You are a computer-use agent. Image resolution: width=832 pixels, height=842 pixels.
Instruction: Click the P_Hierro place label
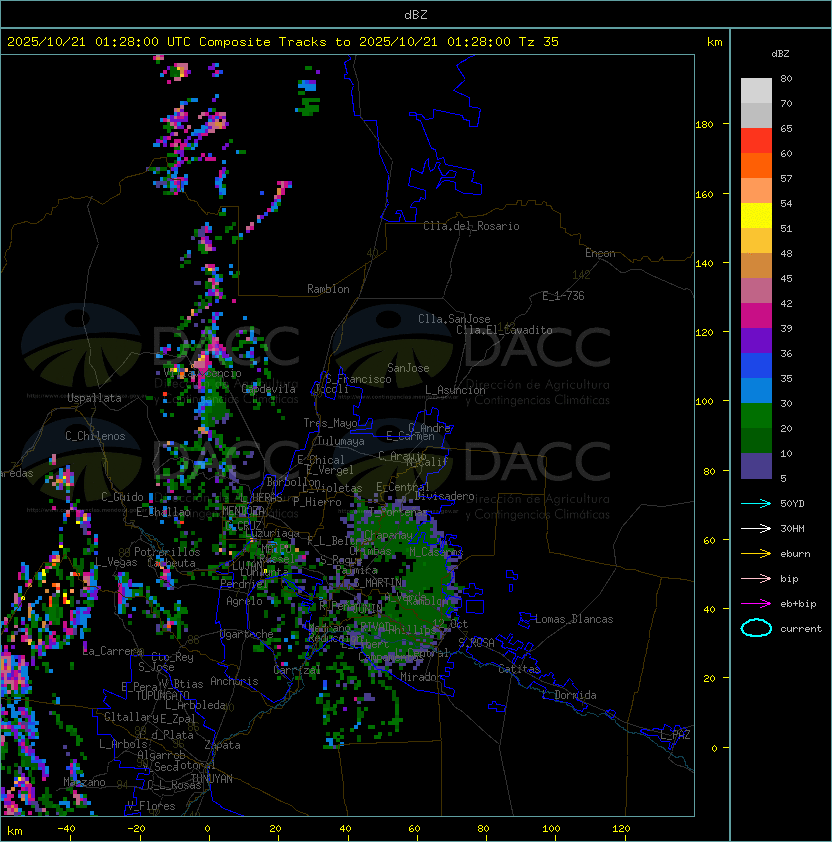[x=317, y=502]
